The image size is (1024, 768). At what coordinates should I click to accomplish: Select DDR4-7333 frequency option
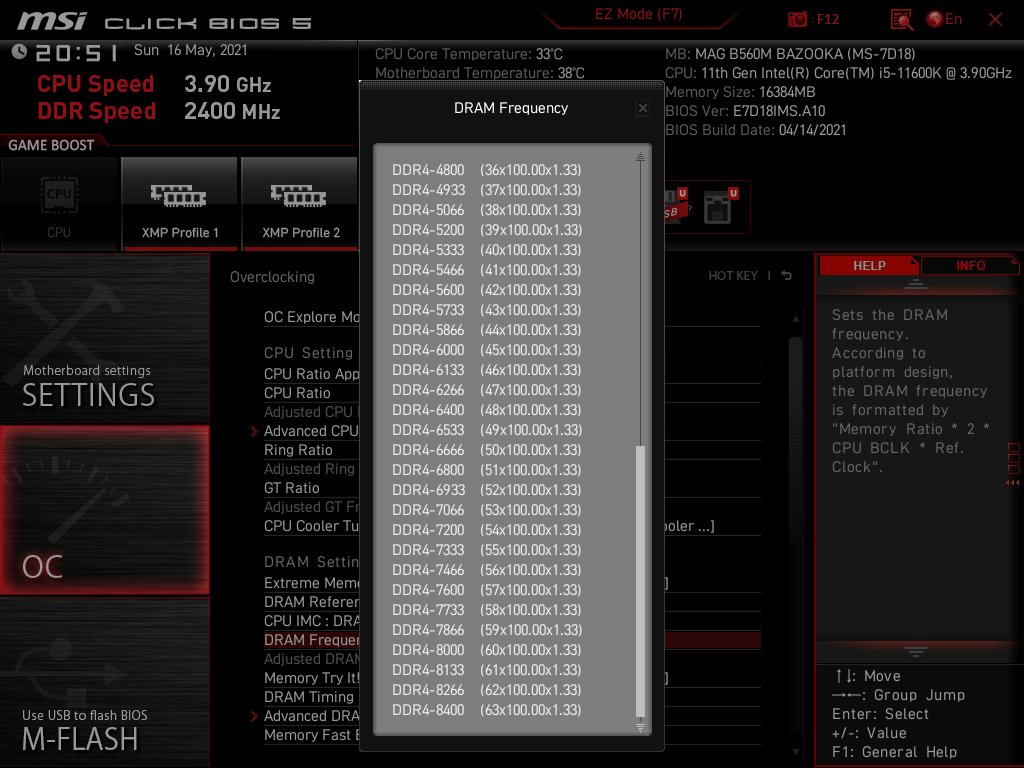tap(487, 550)
